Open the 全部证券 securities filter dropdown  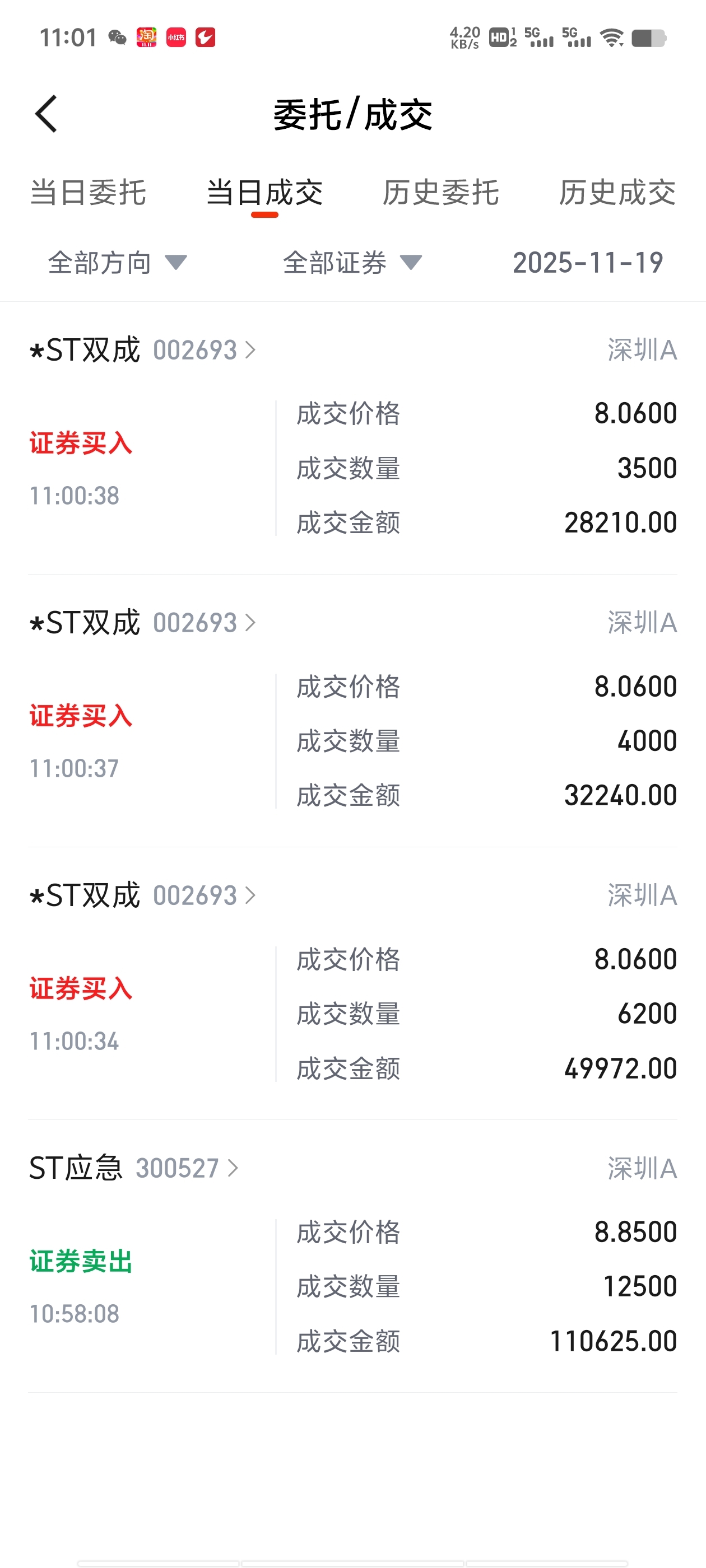(352, 263)
